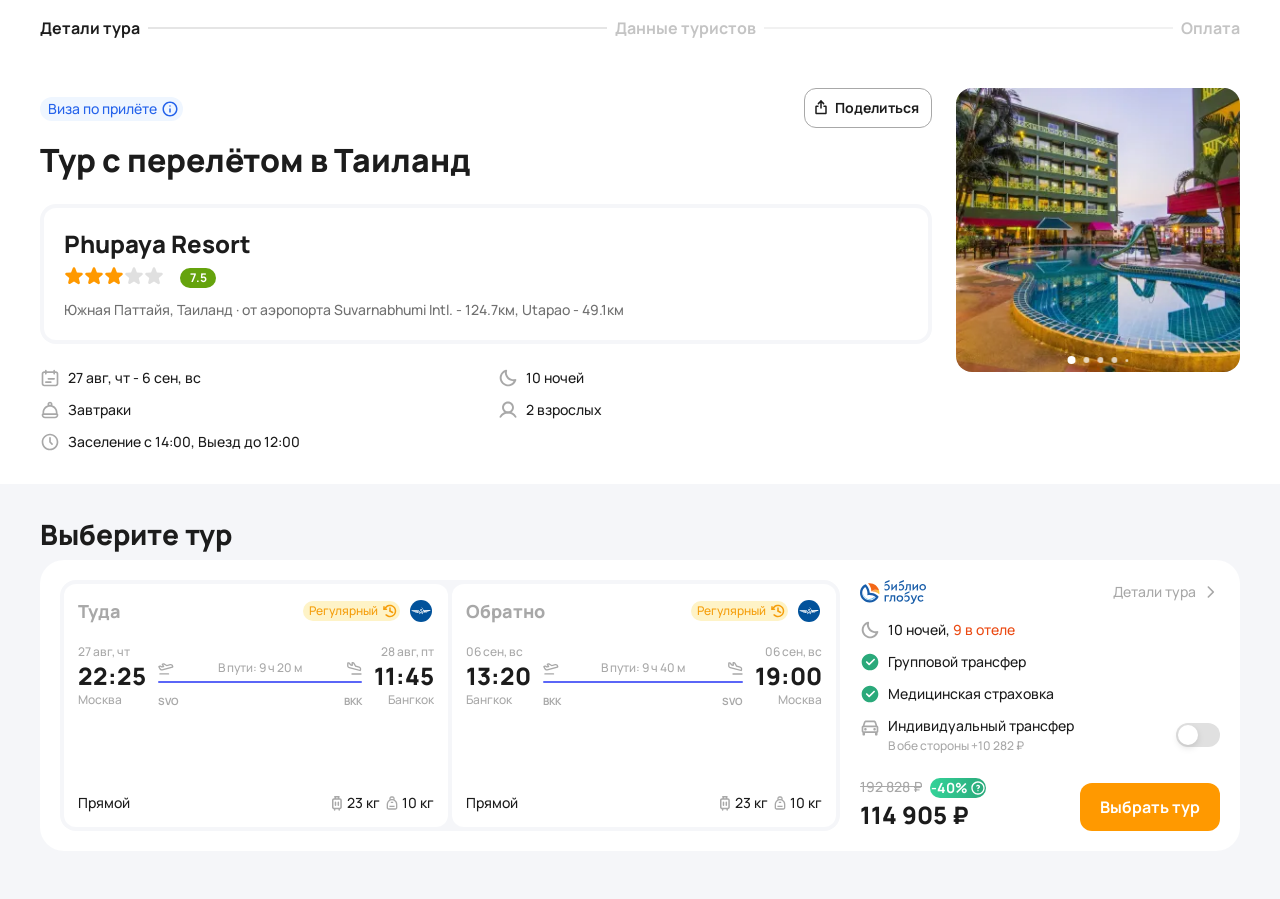Click the calendar icon beside 27 авг dates

[x=50, y=378]
